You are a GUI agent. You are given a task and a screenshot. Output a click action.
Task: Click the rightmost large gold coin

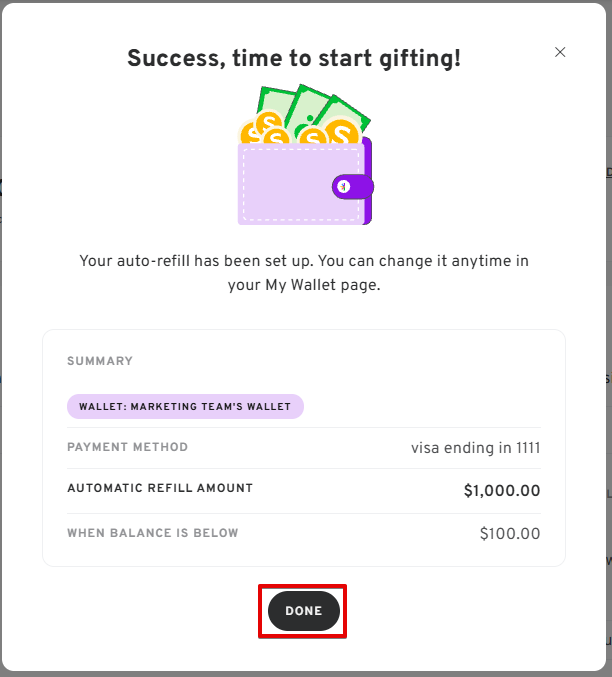(341, 131)
